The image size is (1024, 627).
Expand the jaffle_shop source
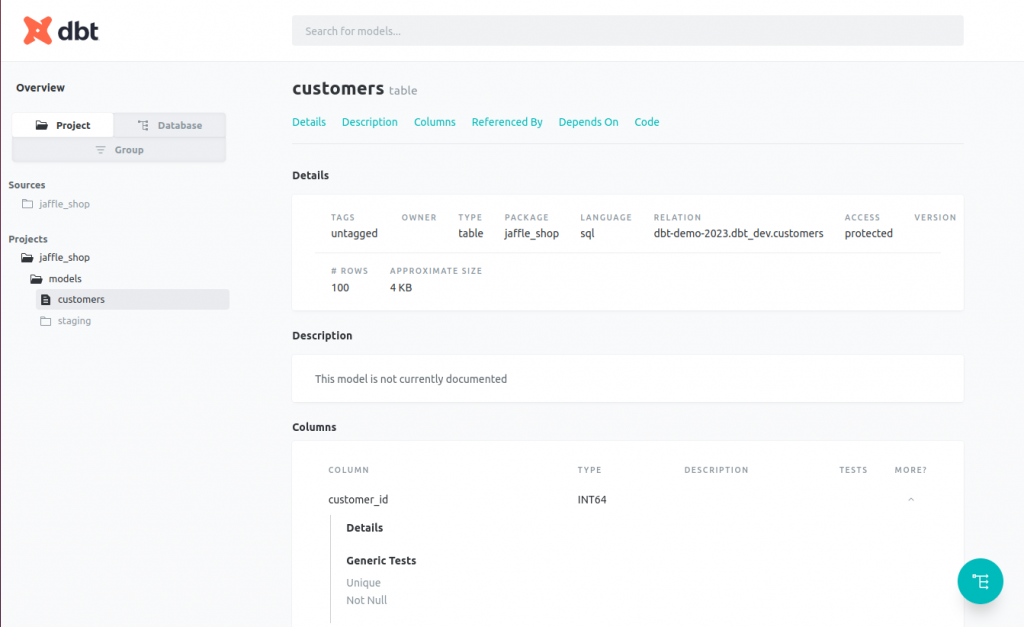[64, 204]
